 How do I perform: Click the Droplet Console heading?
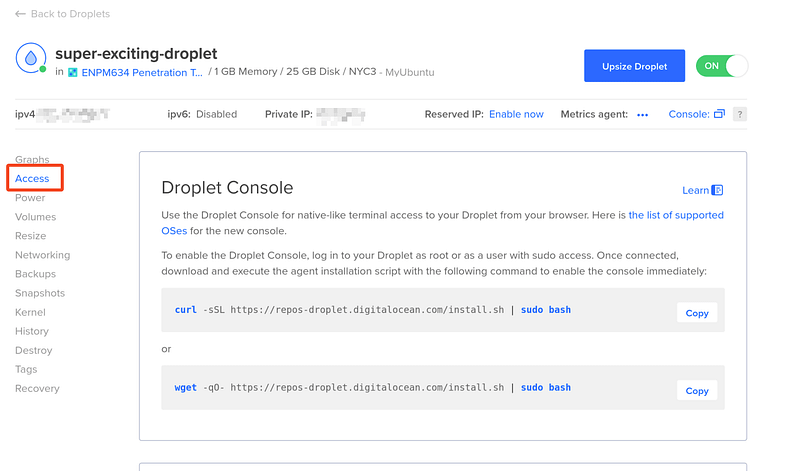click(x=227, y=188)
